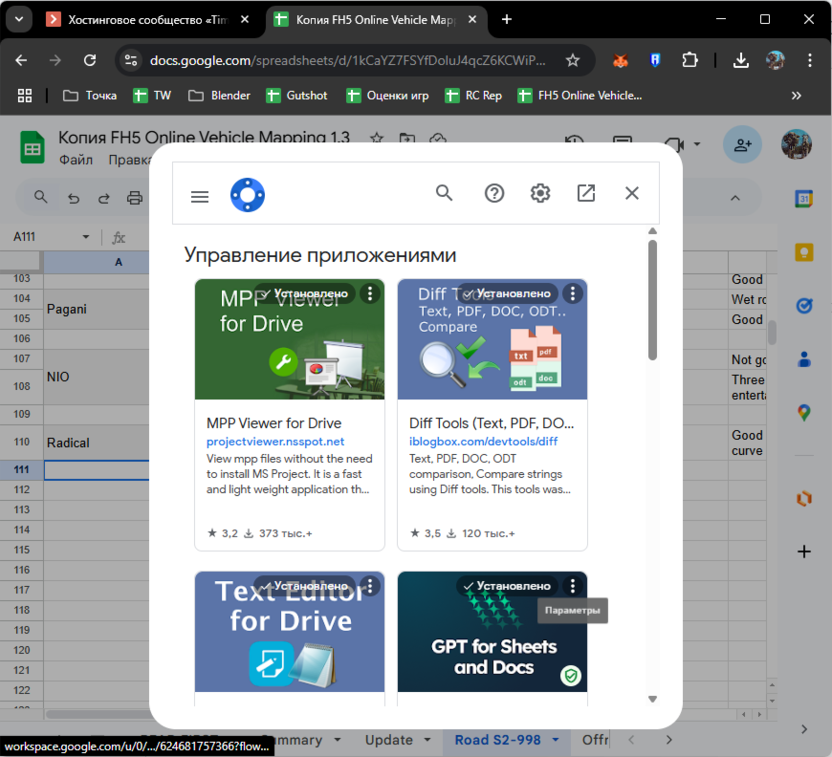This screenshot has height=757, width=832.
Task: Close the app management dialog
Action: point(632,194)
